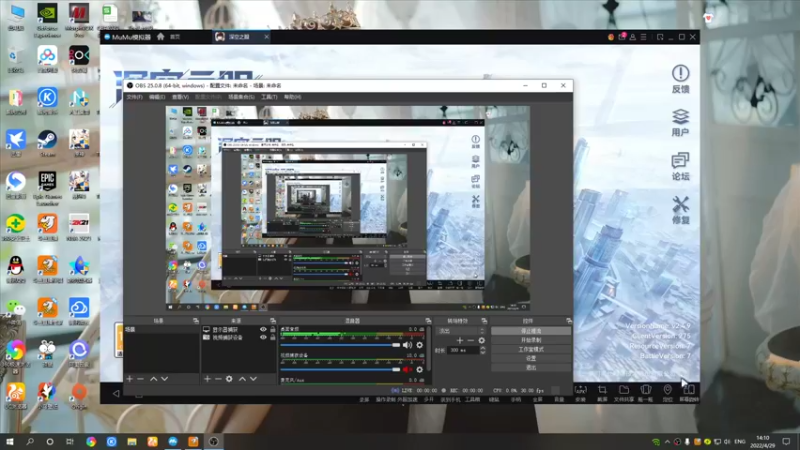Open Chrome from Windows taskbar
This screenshot has width=800, height=450.
coord(91,441)
